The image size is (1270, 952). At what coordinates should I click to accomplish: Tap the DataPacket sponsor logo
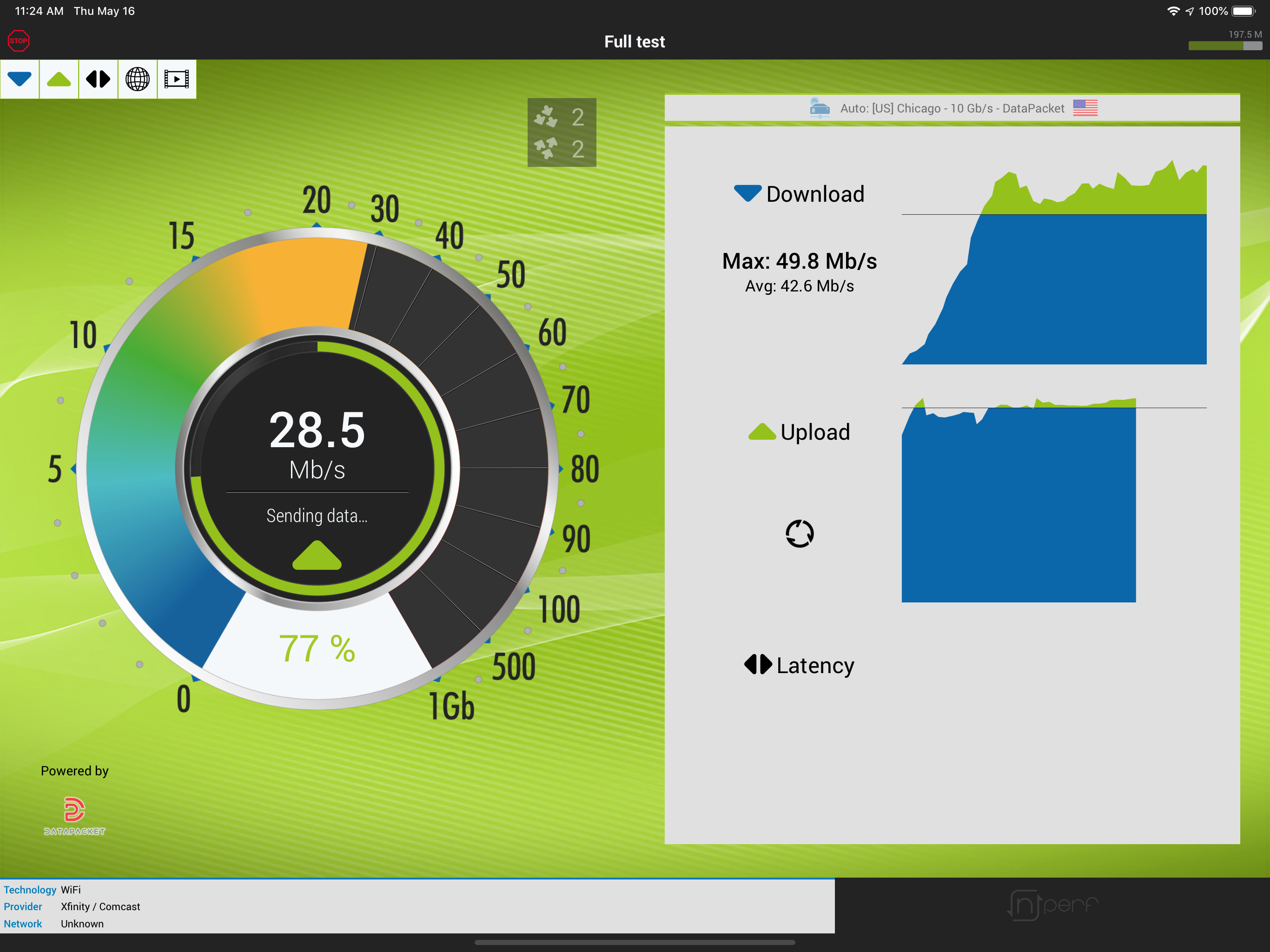point(74,815)
